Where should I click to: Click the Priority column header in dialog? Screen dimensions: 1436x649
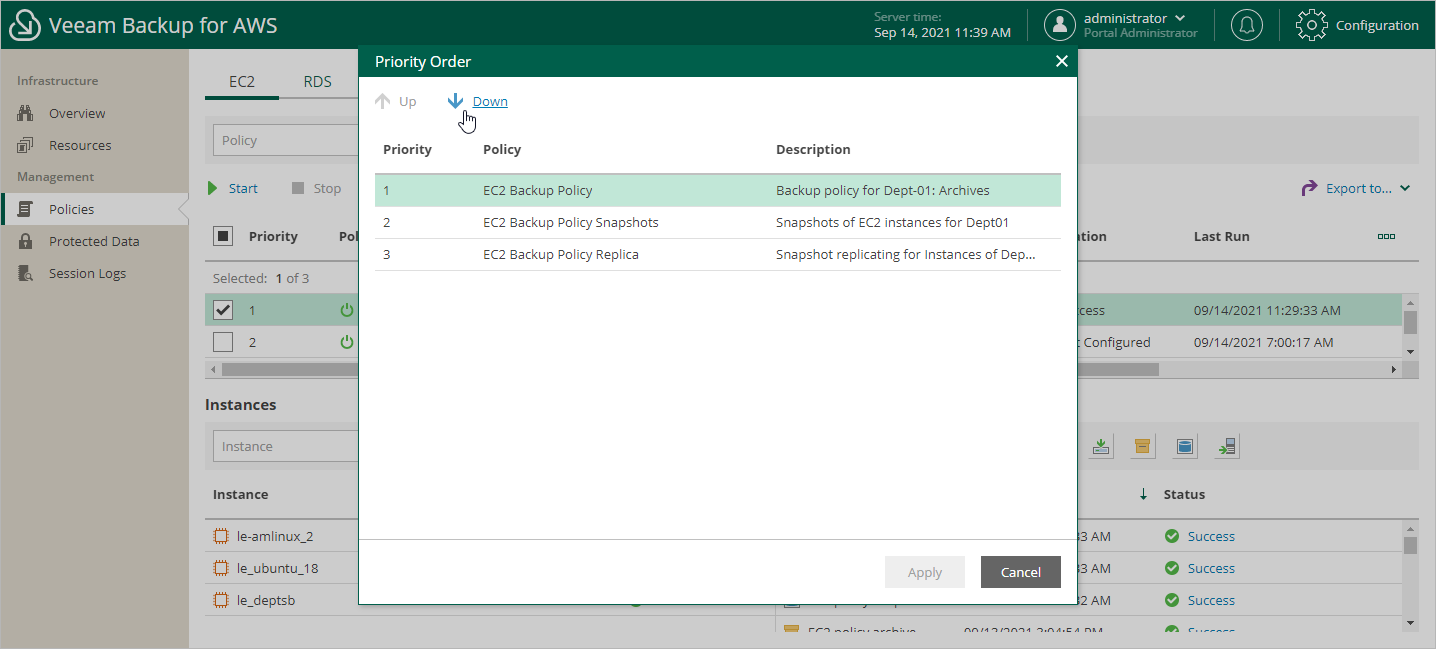407,149
